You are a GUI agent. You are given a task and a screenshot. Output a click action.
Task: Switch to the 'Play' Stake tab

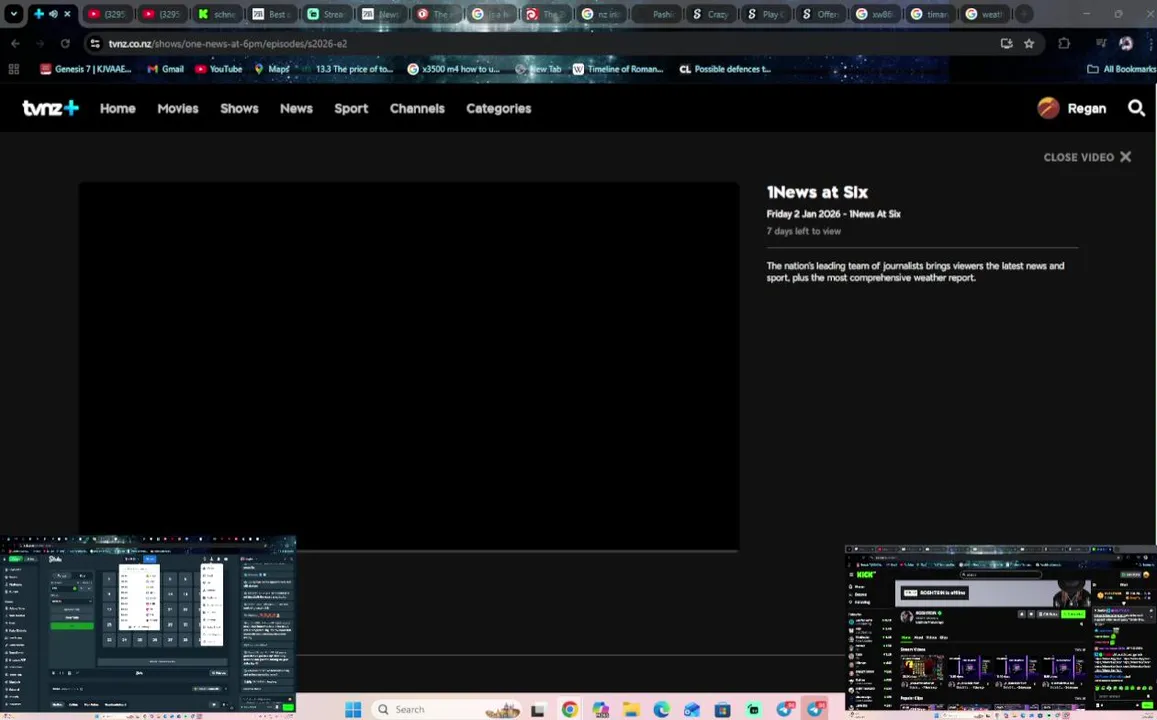point(766,14)
